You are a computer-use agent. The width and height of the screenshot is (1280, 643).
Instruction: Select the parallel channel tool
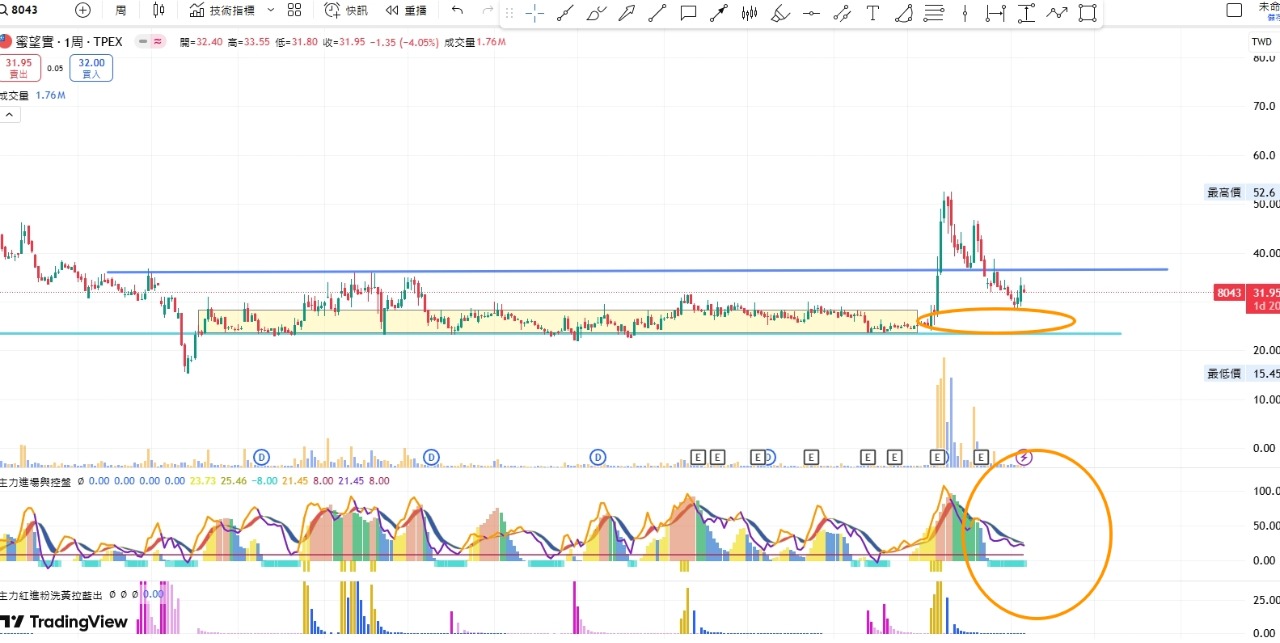point(842,13)
